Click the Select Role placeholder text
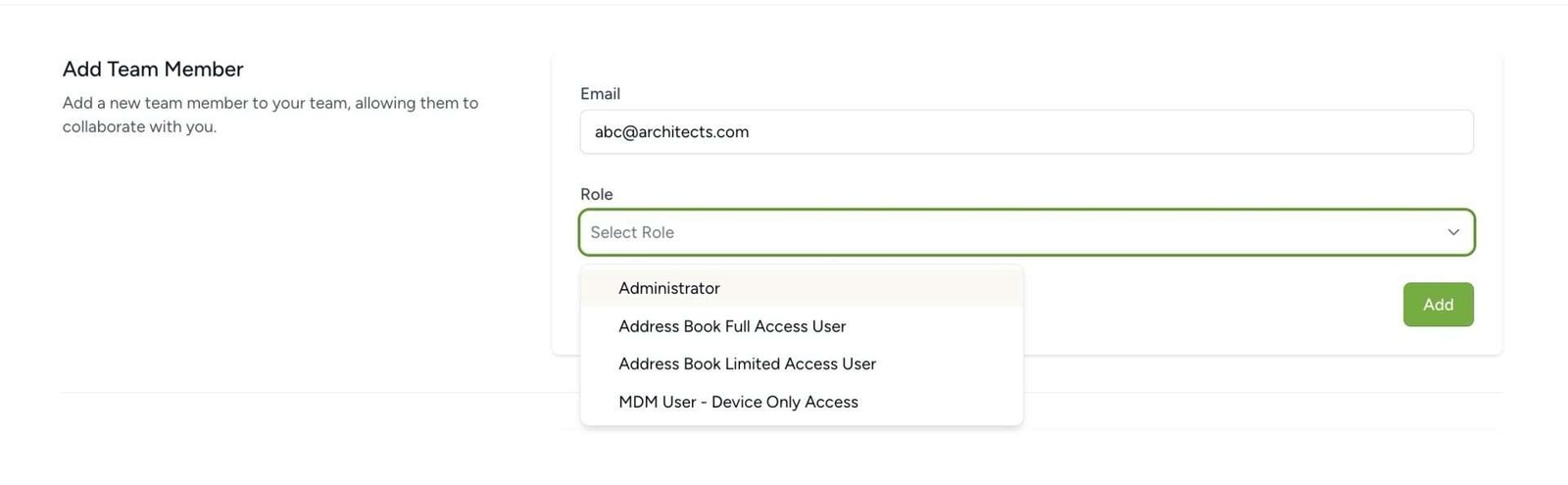Screen dimensions: 1568x485 pyautogui.click(x=632, y=232)
